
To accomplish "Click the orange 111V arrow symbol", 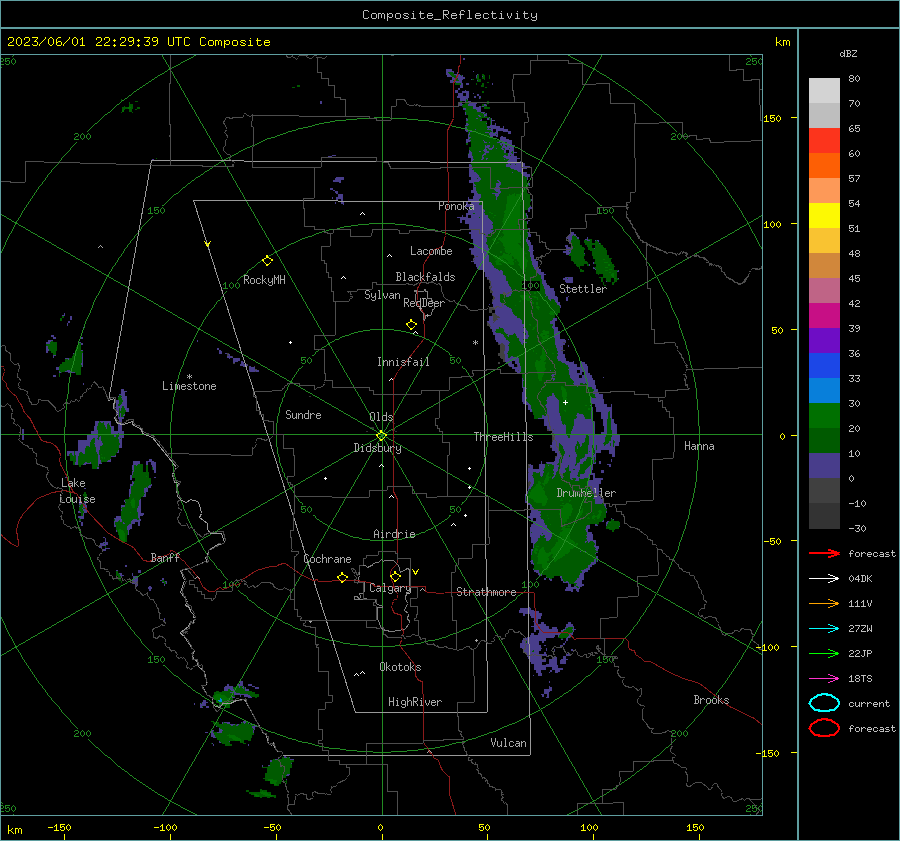I will coord(824,603).
